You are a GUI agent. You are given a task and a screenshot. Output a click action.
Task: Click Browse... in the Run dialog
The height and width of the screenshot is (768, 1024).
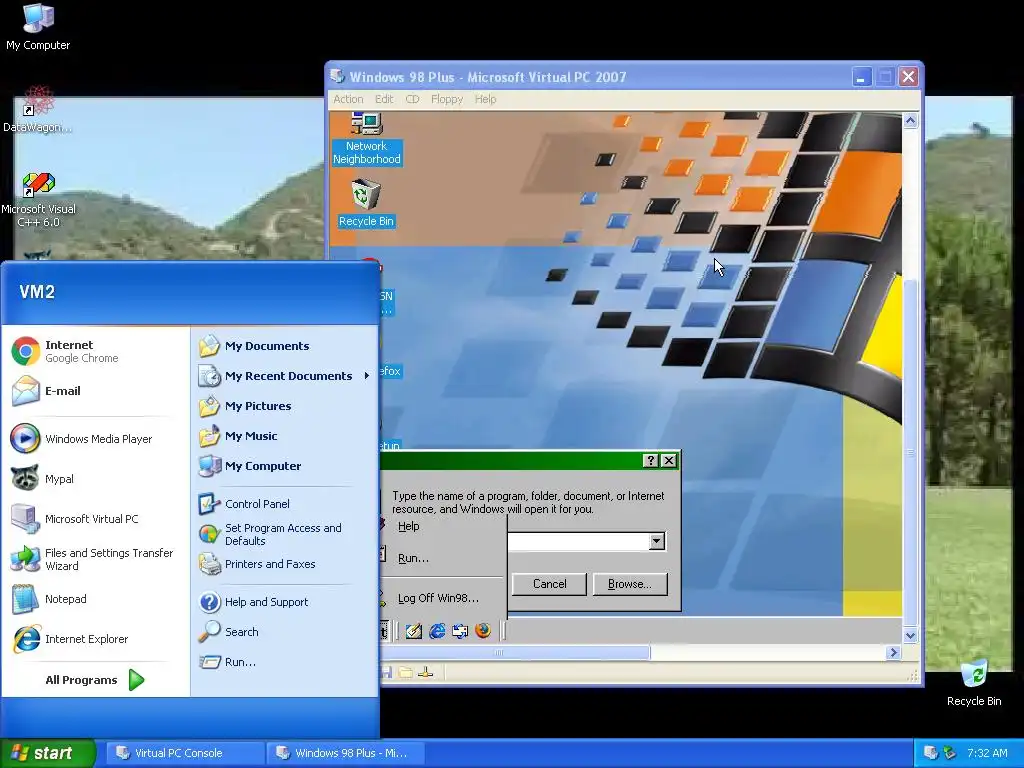[x=630, y=584]
